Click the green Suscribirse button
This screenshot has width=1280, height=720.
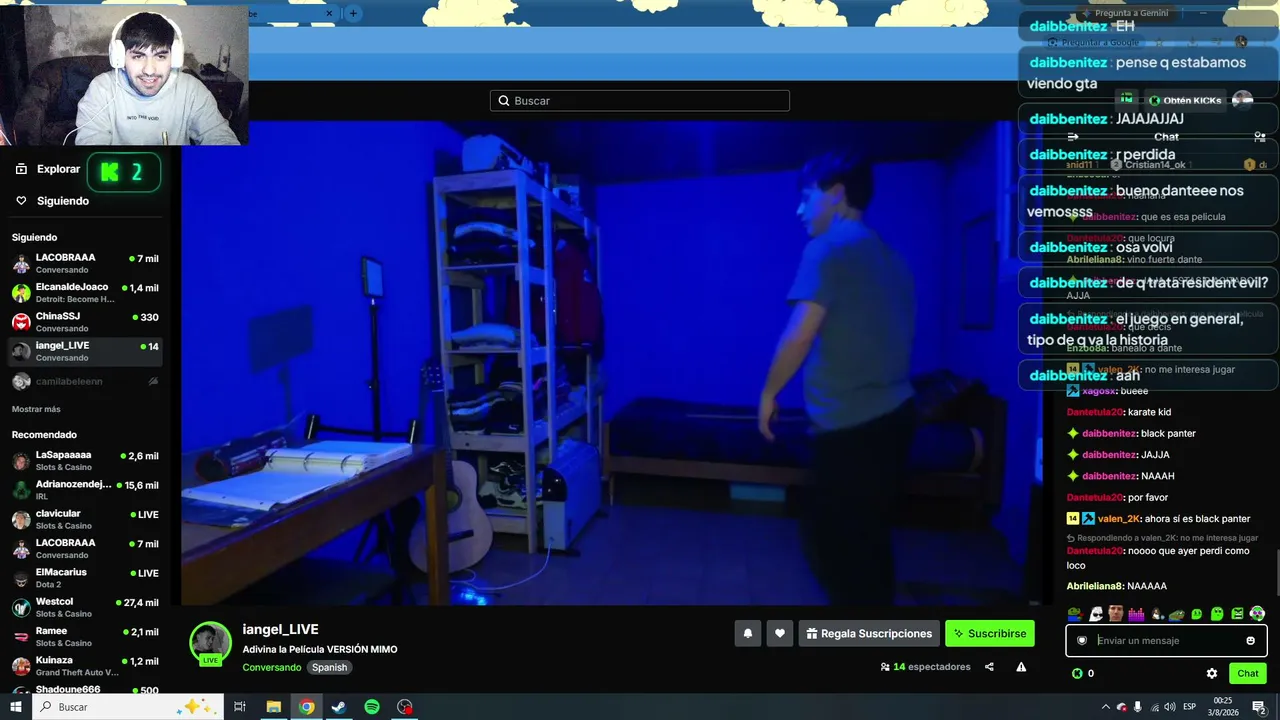pyautogui.click(x=990, y=633)
